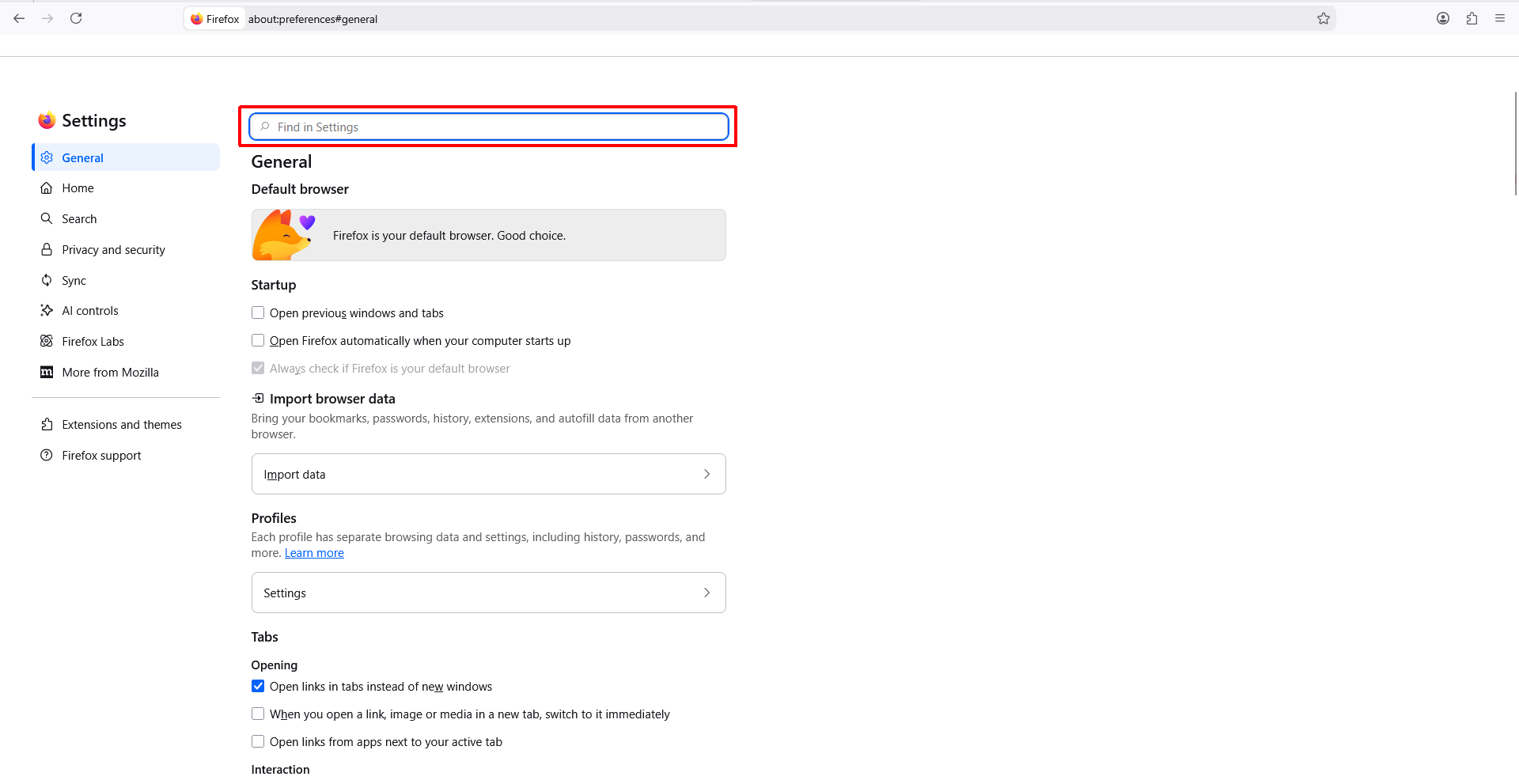Click the Firefox Labs icon

tap(47, 341)
